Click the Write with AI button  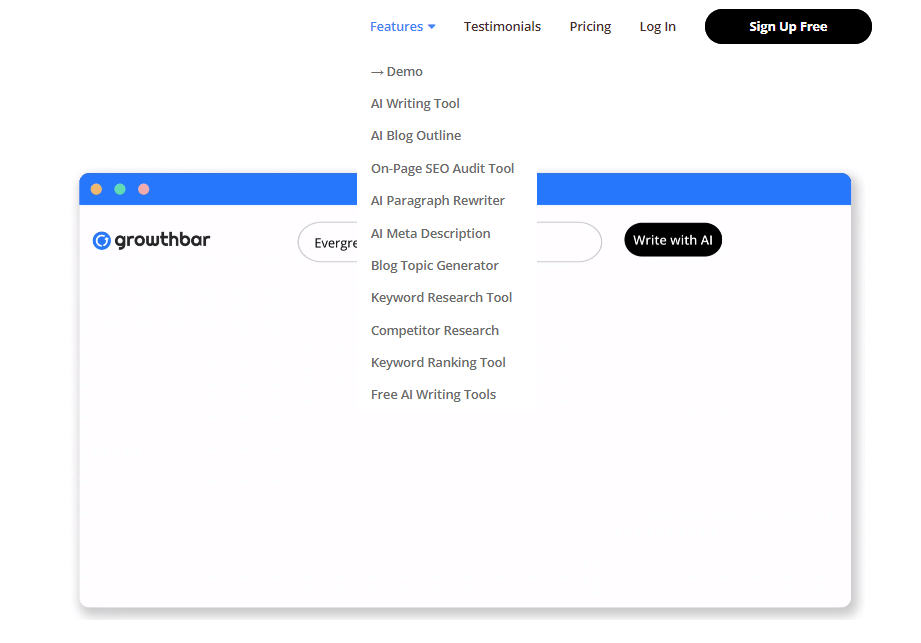pyautogui.click(x=673, y=240)
